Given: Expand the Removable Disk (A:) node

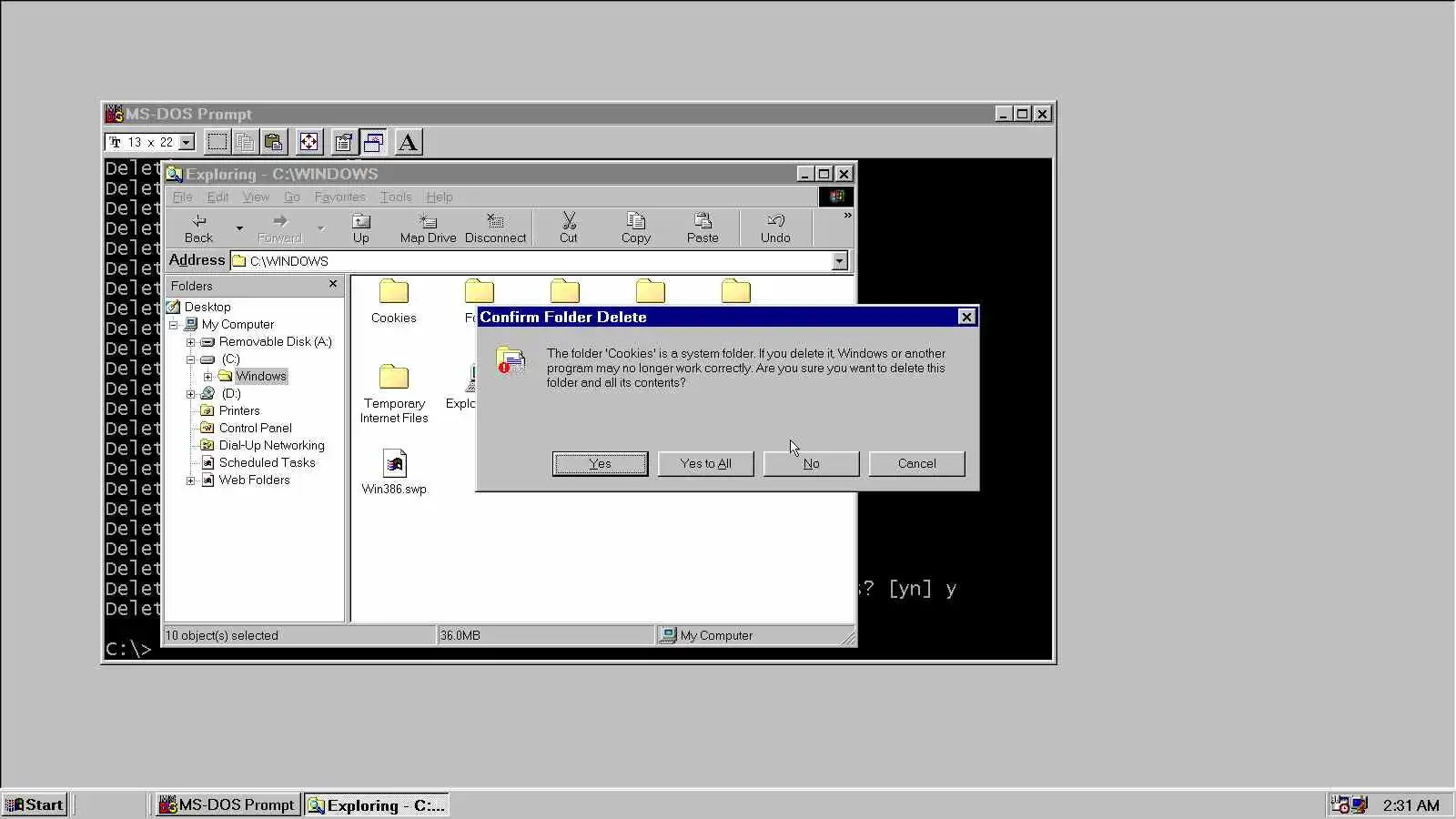Looking at the screenshot, I should [x=190, y=342].
